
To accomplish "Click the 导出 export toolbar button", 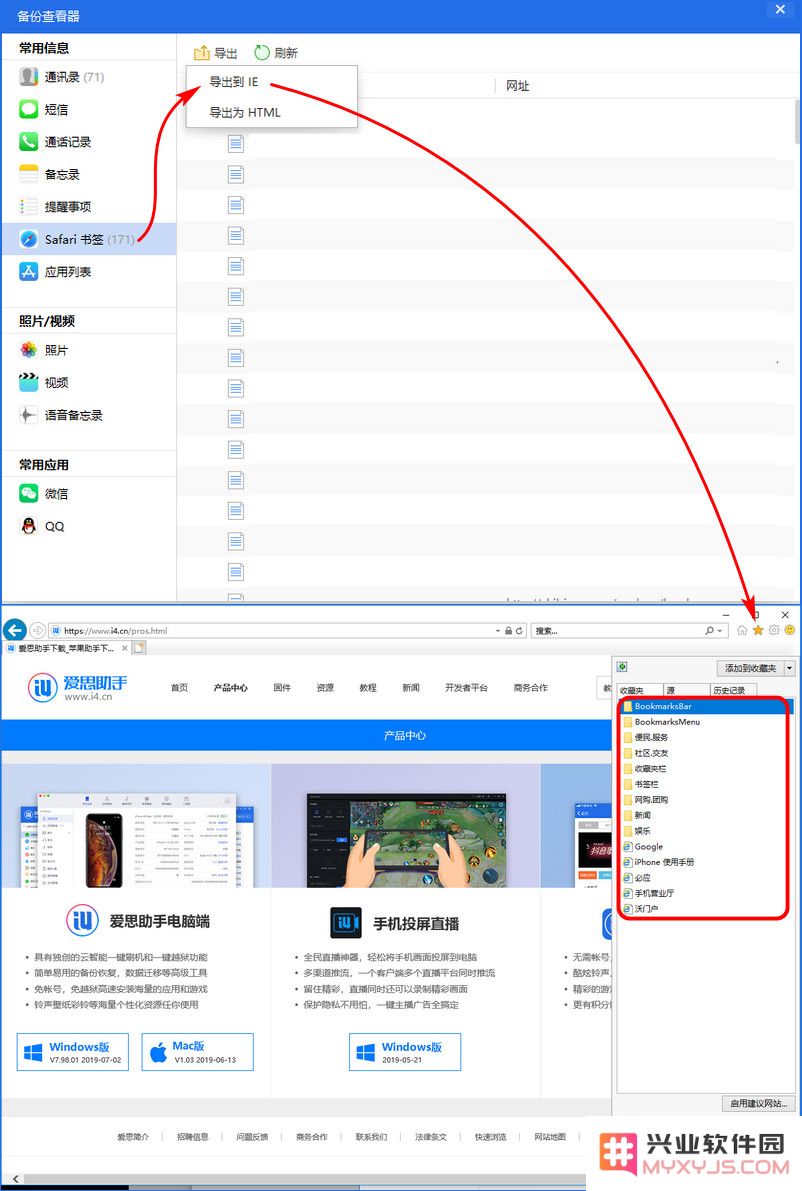I will 216,52.
